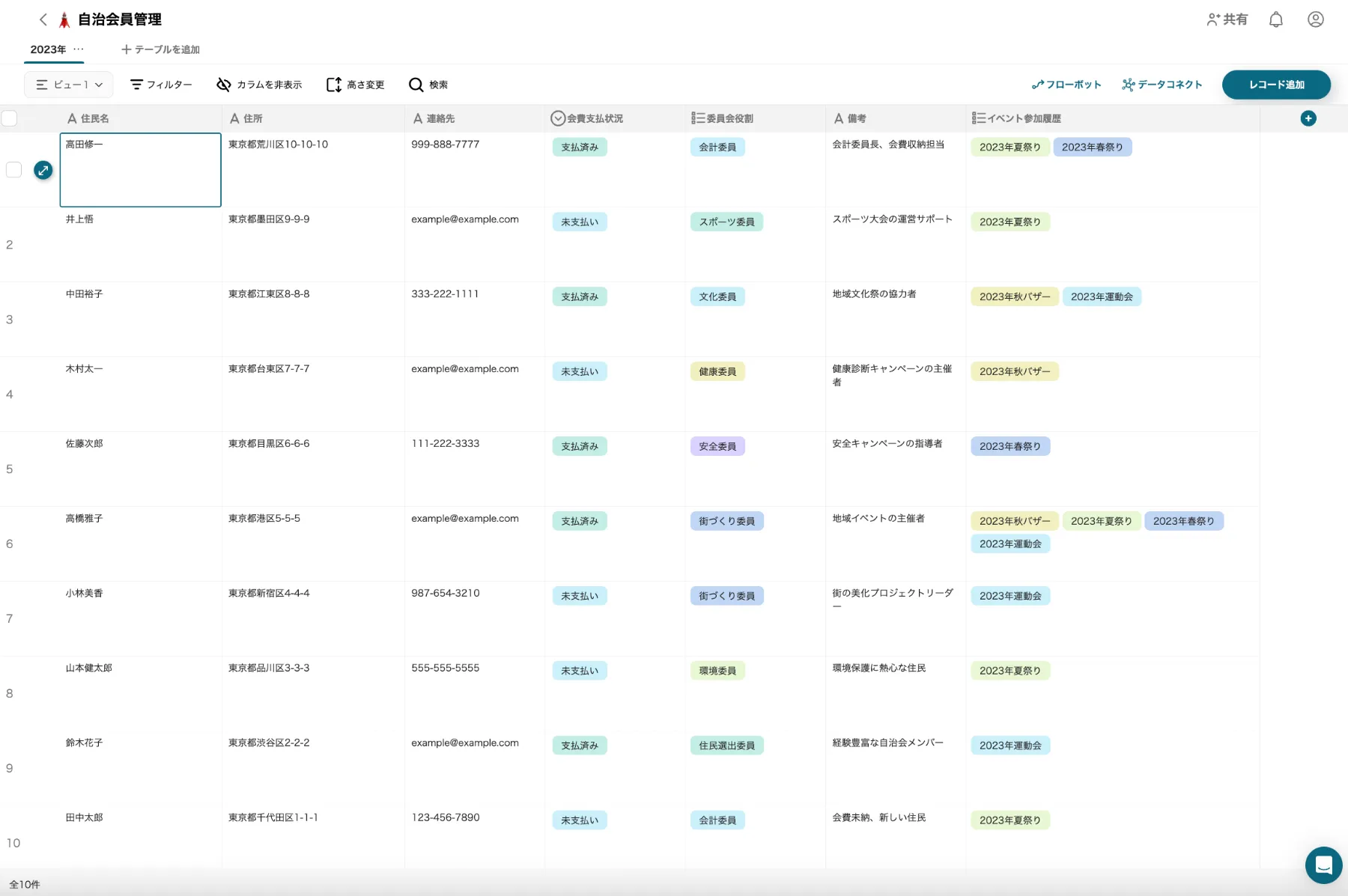The image size is (1348, 896).
Task: Click note 安全キャンペーンの指導者
Action: (887, 444)
